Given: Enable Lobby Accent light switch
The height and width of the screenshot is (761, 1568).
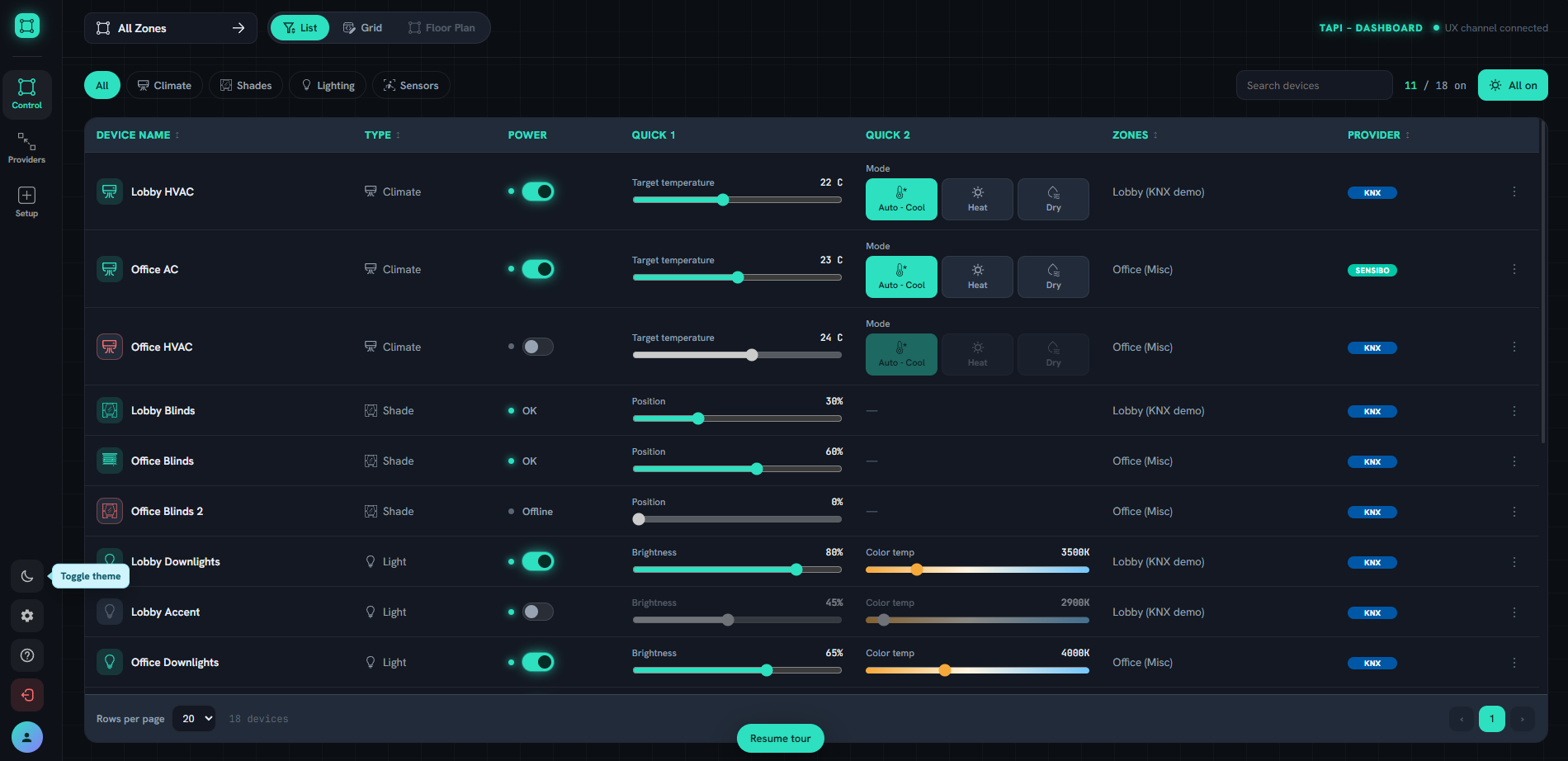Looking at the screenshot, I should pyautogui.click(x=538, y=612).
